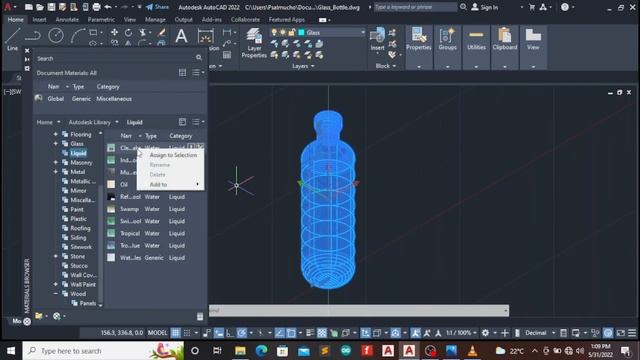
Task: Choose Assign to Selection
Action: click(x=173, y=155)
